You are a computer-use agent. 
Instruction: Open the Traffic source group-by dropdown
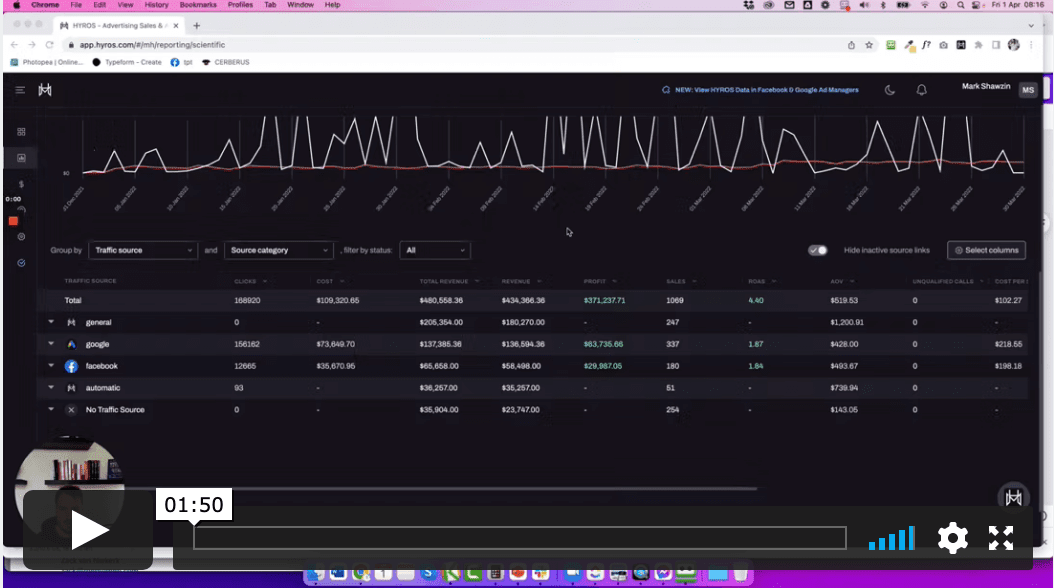[143, 250]
